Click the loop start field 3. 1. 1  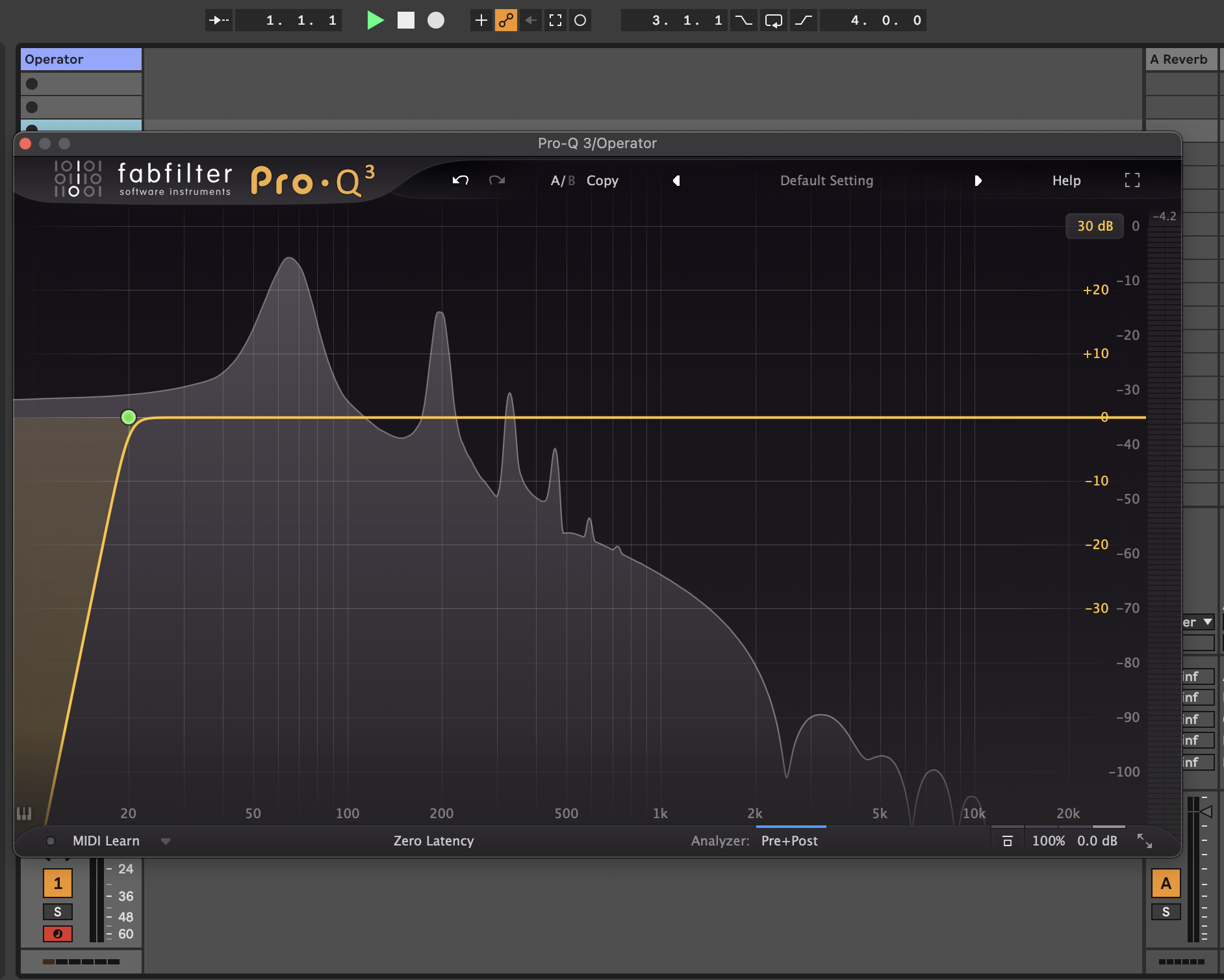click(674, 20)
